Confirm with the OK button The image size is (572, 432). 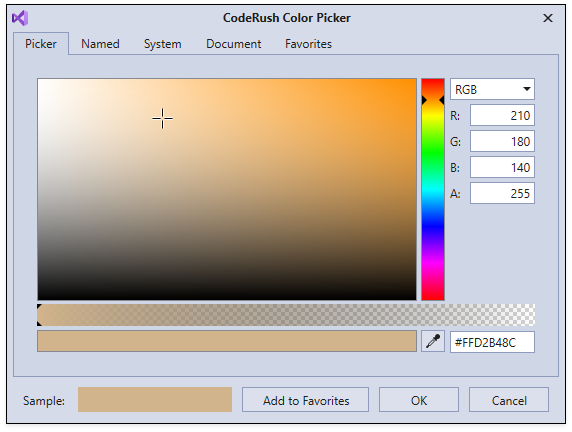pyautogui.click(x=419, y=400)
